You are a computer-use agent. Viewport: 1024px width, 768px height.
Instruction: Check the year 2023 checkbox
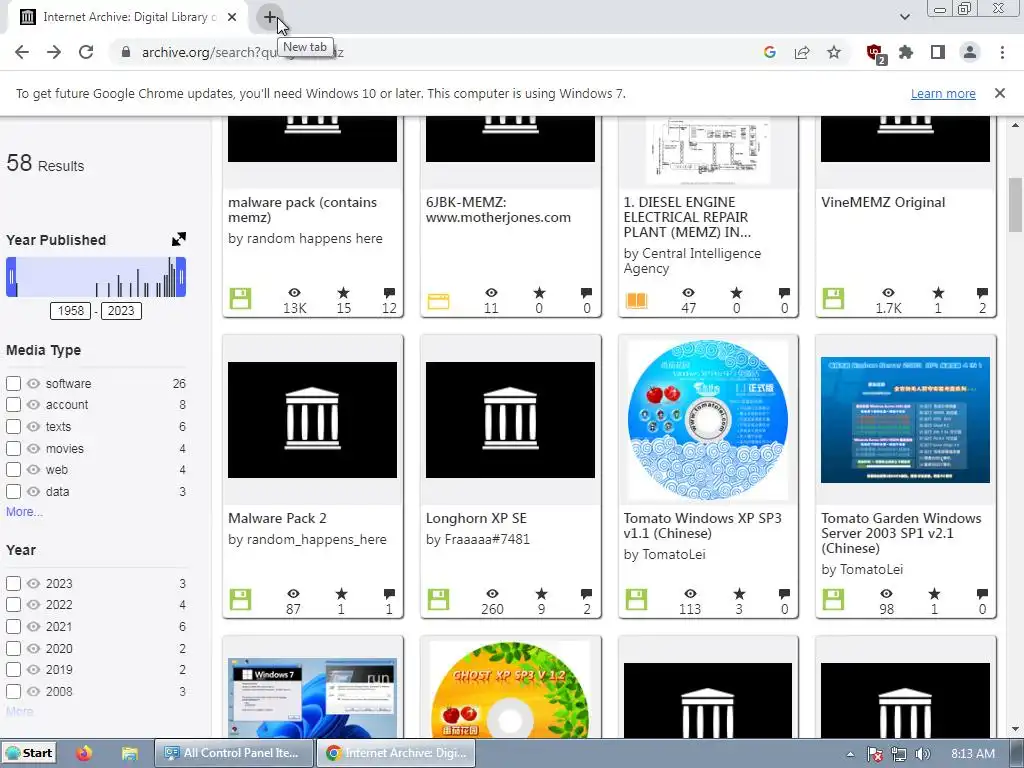pyautogui.click(x=13, y=583)
